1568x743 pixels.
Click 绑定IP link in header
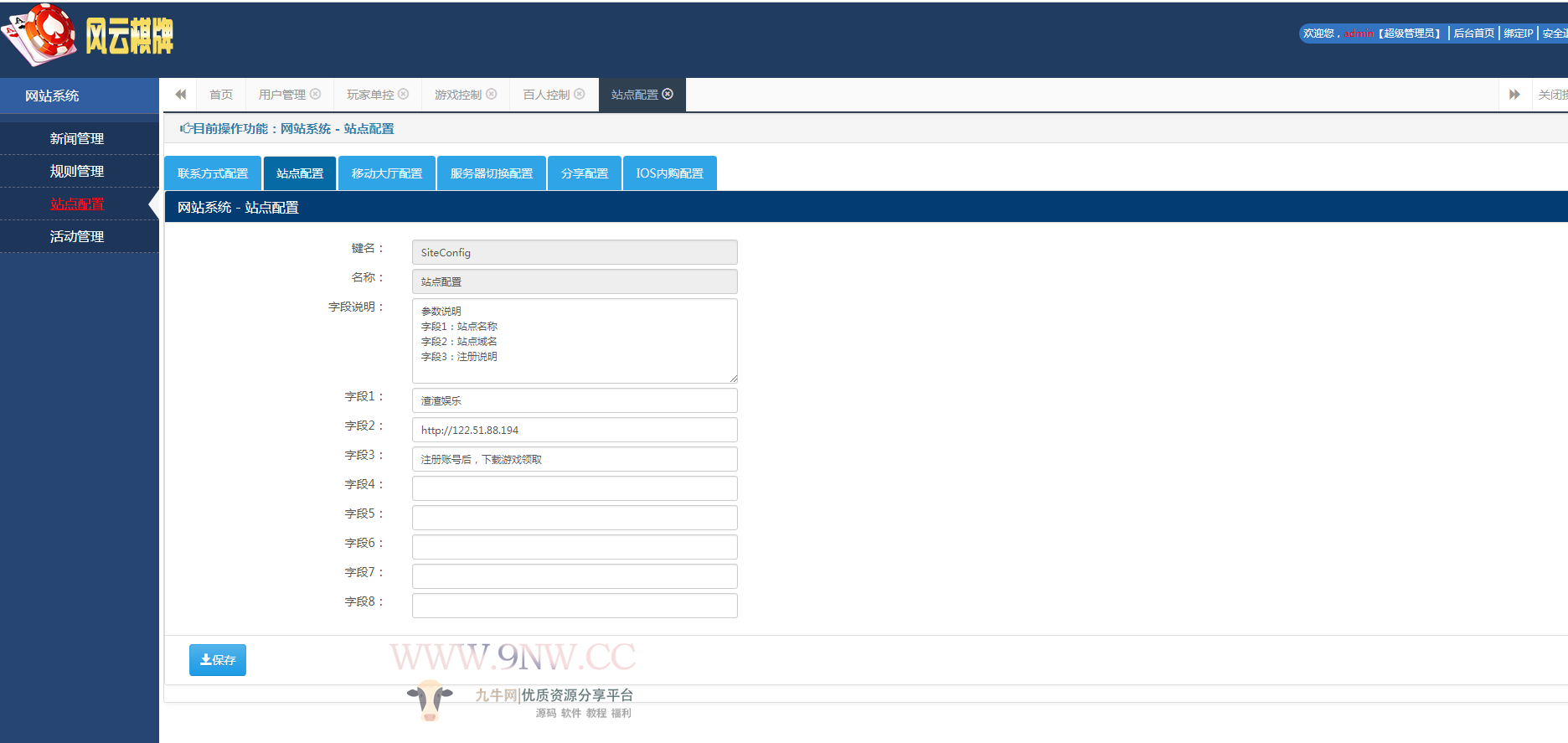[1518, 34]
